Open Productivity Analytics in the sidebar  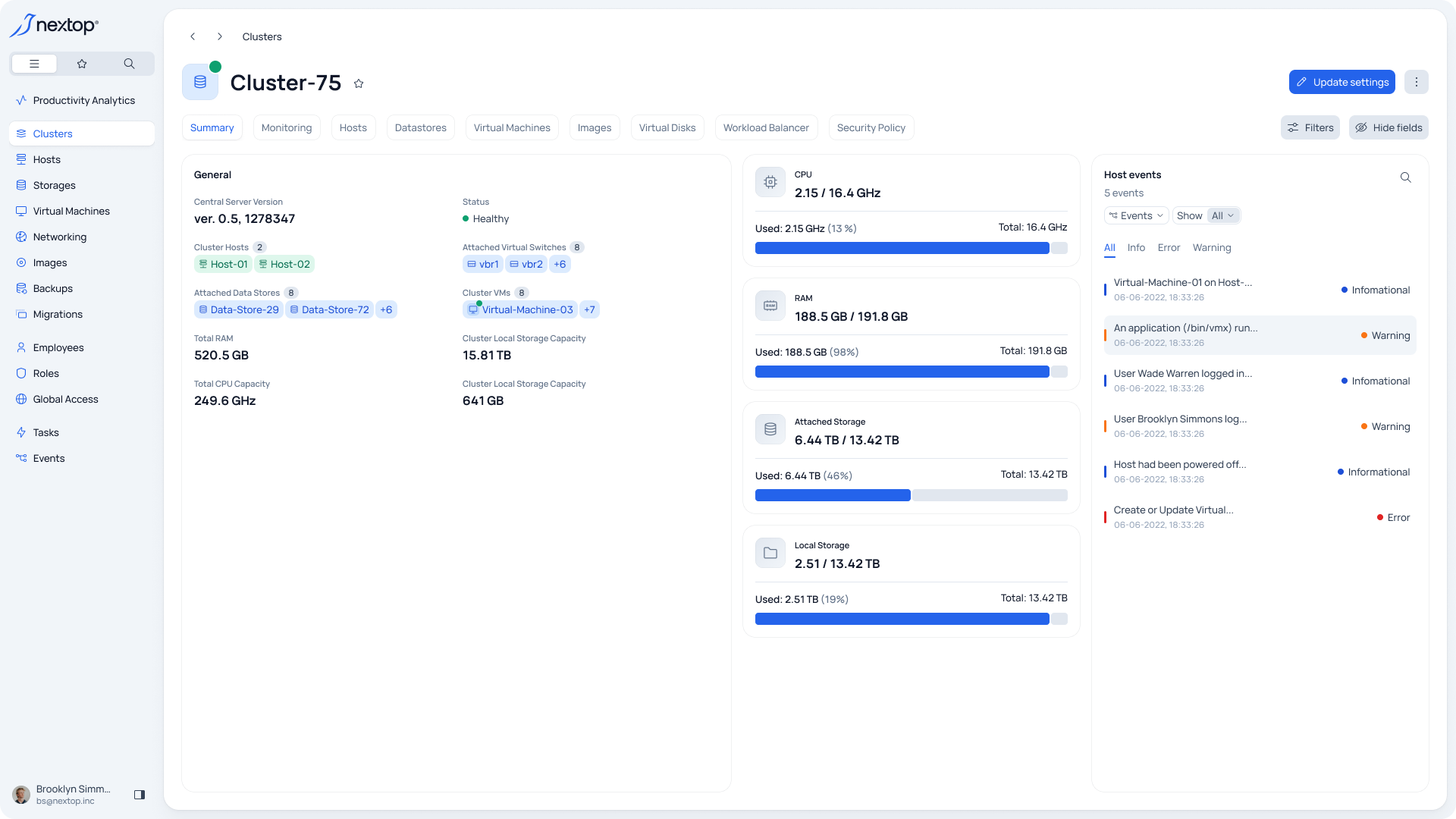click(82, 100)
